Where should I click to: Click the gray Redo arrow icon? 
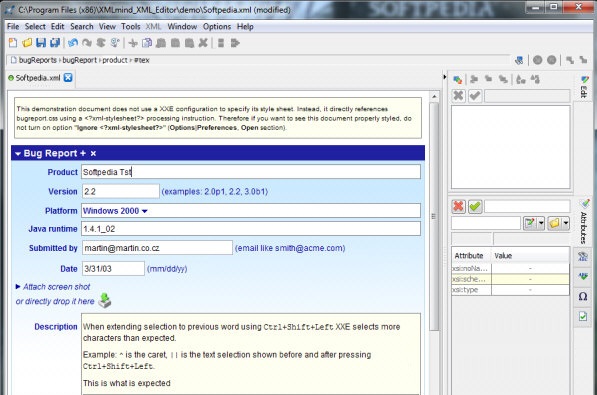[87, 43]
